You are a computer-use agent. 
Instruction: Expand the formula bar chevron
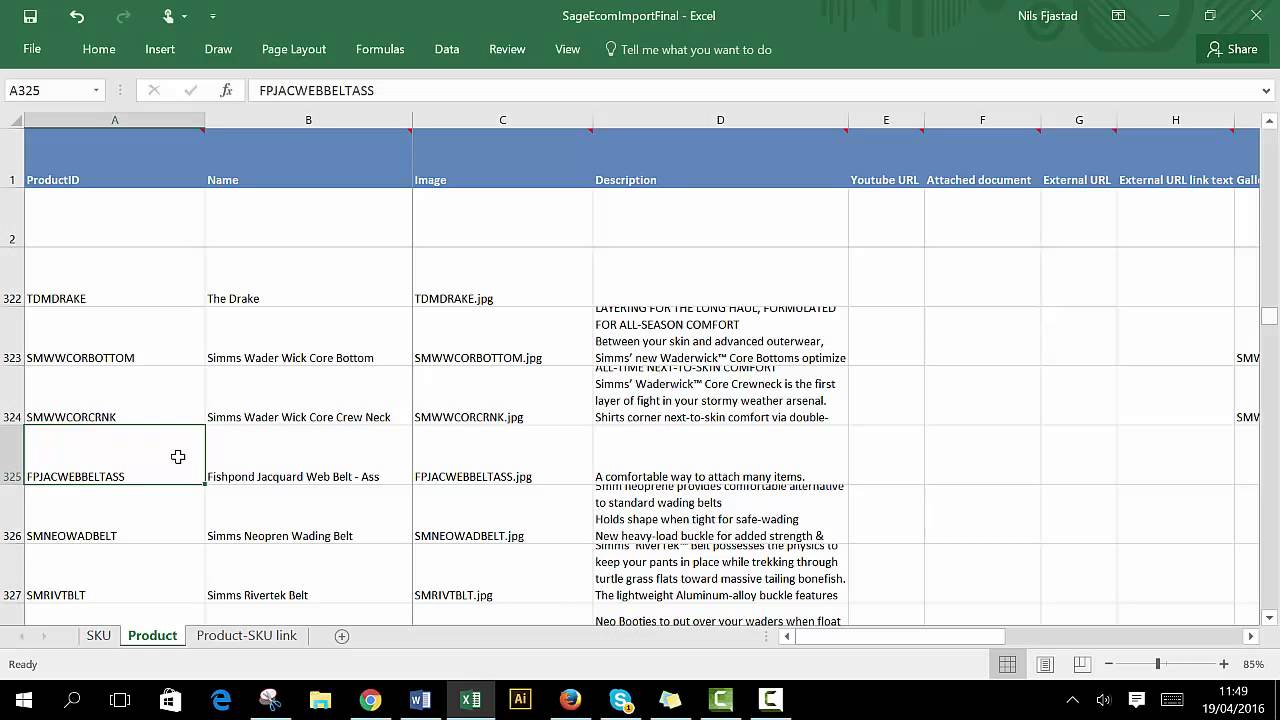[1267, 90]
